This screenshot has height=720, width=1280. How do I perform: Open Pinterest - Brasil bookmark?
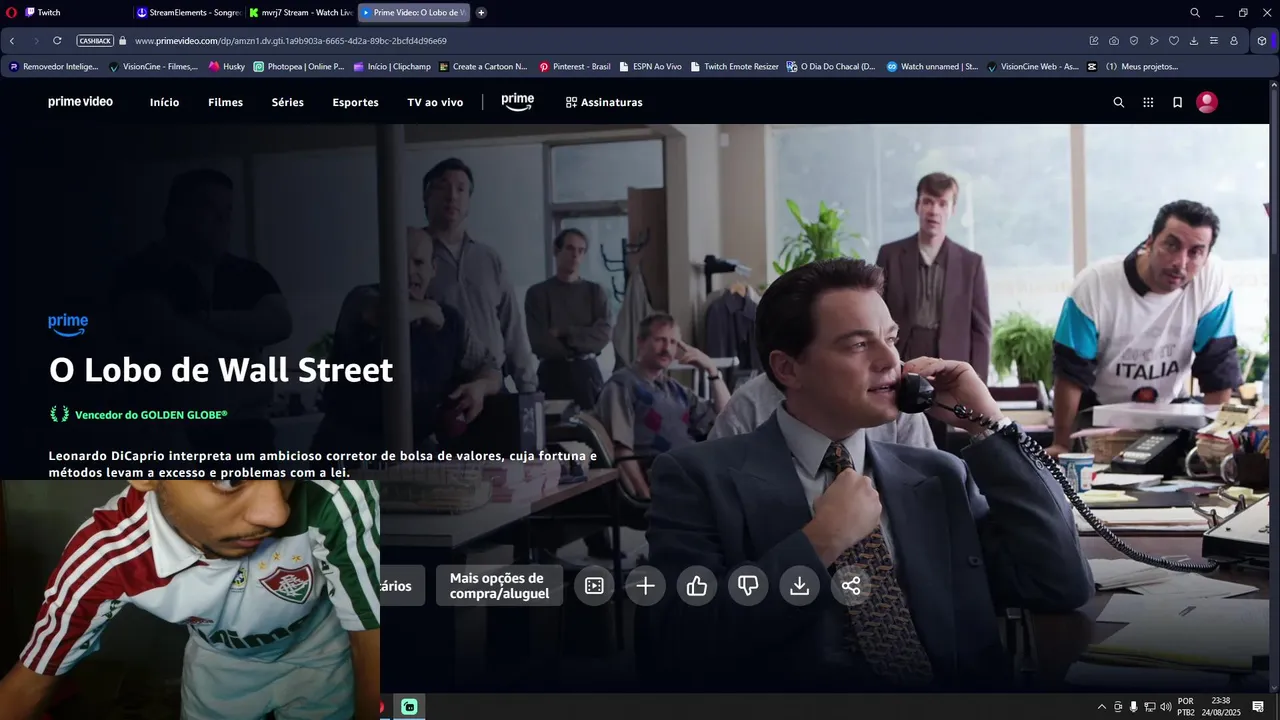click(575, 67)
